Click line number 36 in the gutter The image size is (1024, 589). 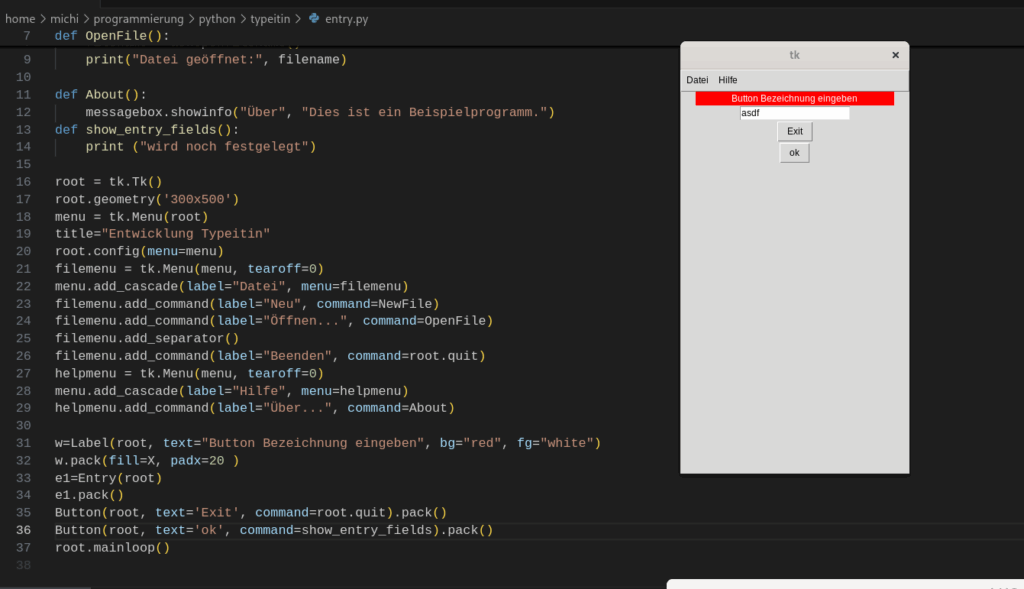tap(24, 530)
